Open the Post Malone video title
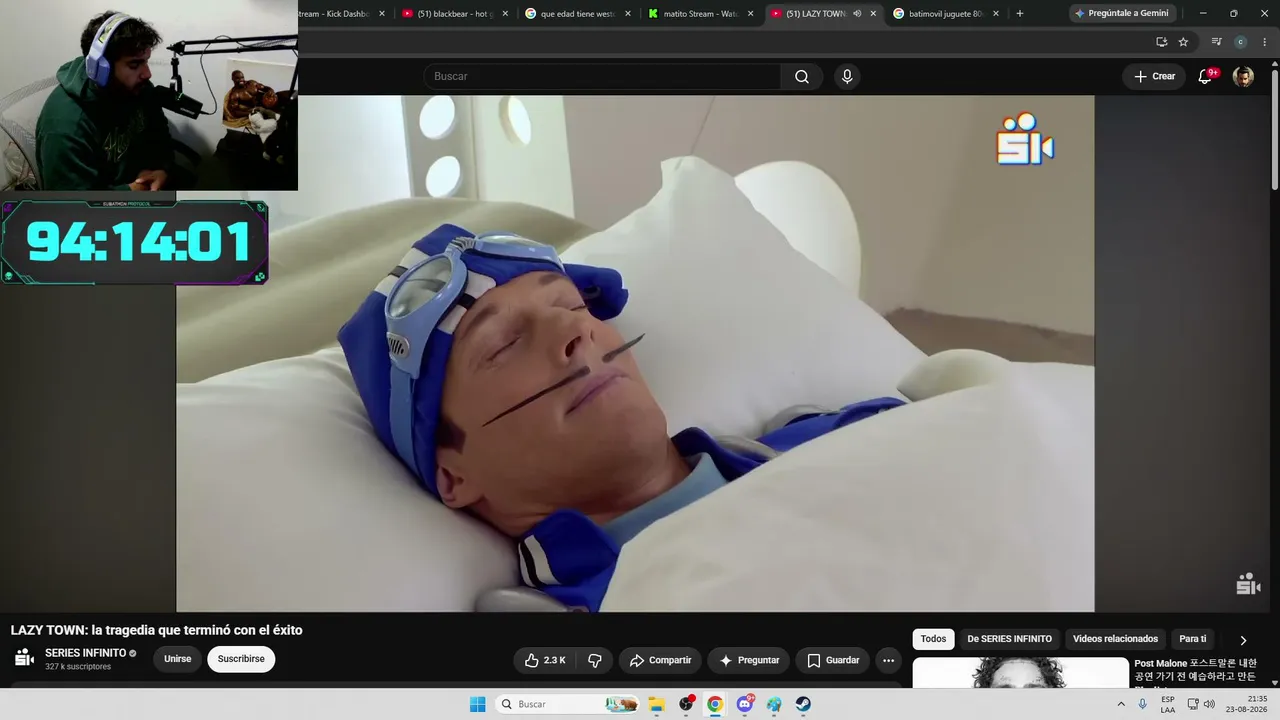1280x720 pixels. pyautogui.click(x=1196, y=671)
